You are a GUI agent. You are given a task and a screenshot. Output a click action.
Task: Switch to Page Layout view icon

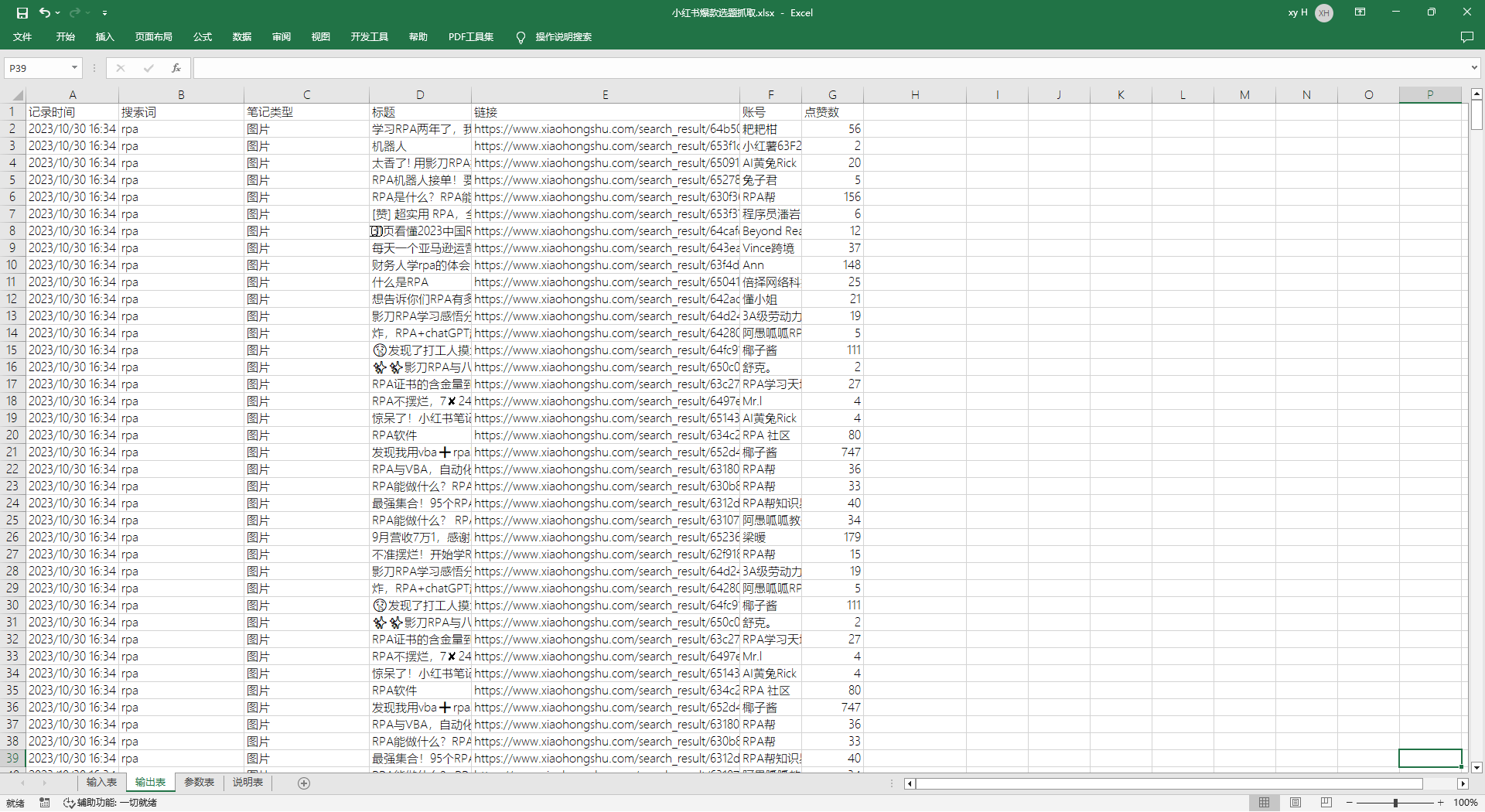click(x=1296, y=803)
